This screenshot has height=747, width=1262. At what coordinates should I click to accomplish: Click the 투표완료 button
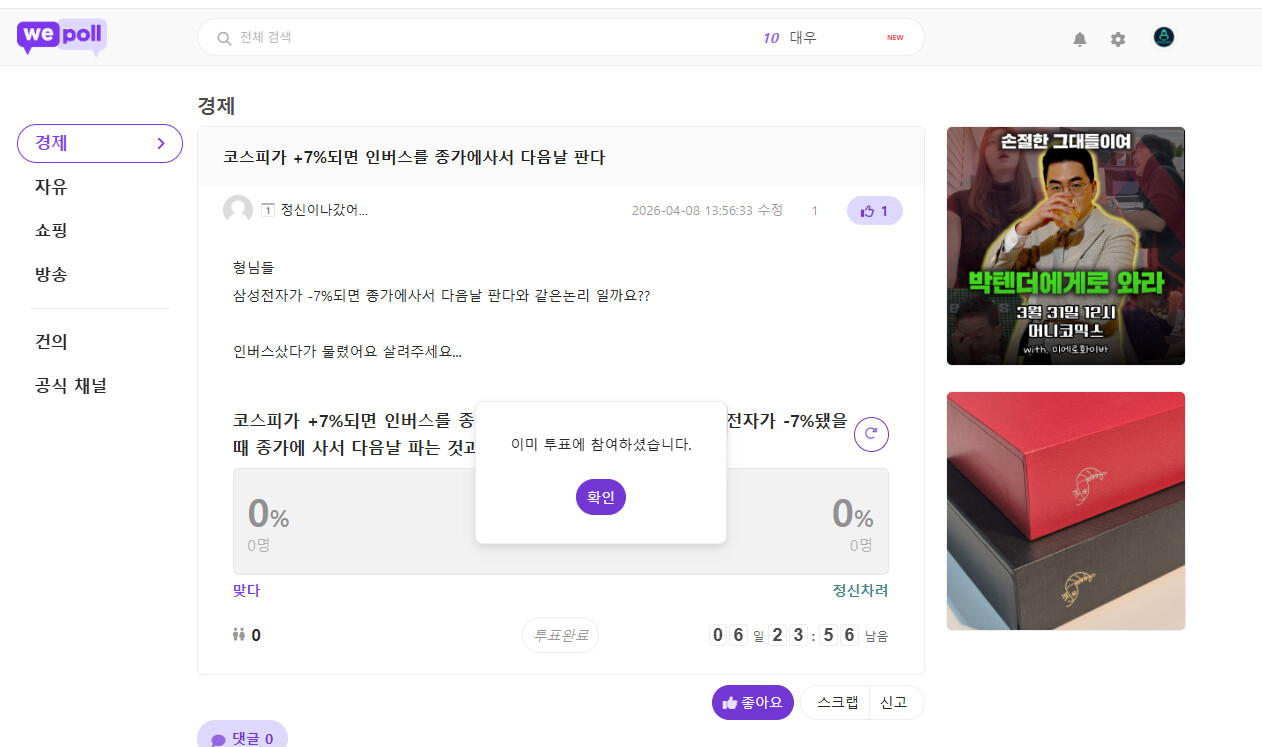point(560,635)
